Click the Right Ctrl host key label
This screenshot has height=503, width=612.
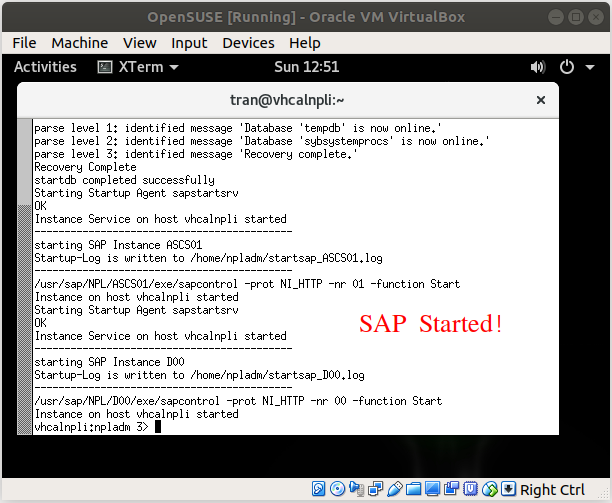pyautogui.click(x=552, y=489)
